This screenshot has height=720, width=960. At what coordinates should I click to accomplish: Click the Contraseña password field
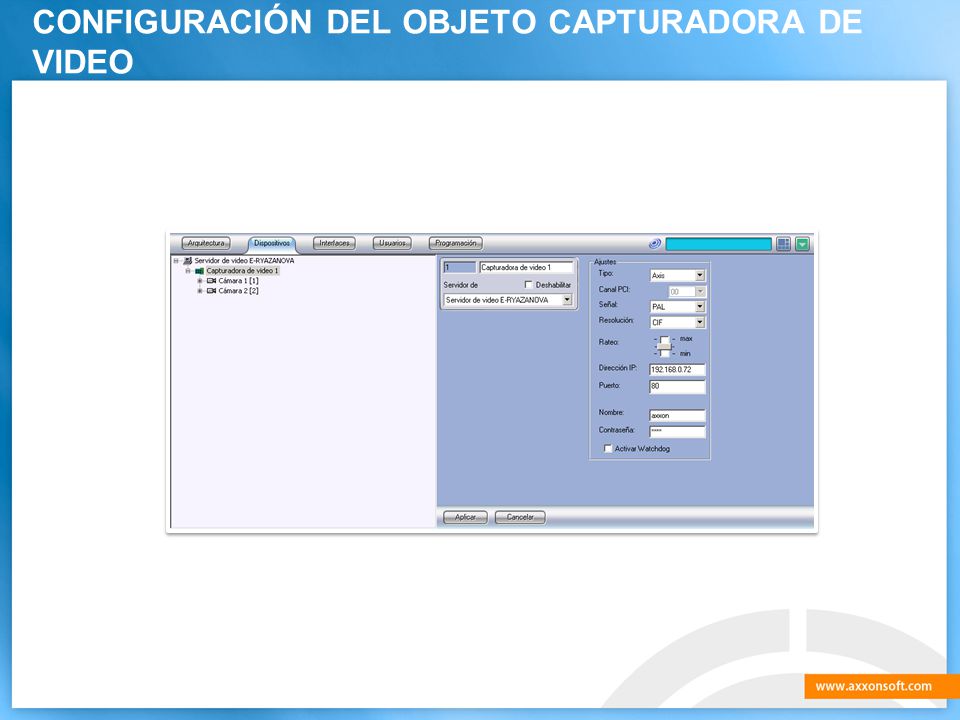(677, 432)
